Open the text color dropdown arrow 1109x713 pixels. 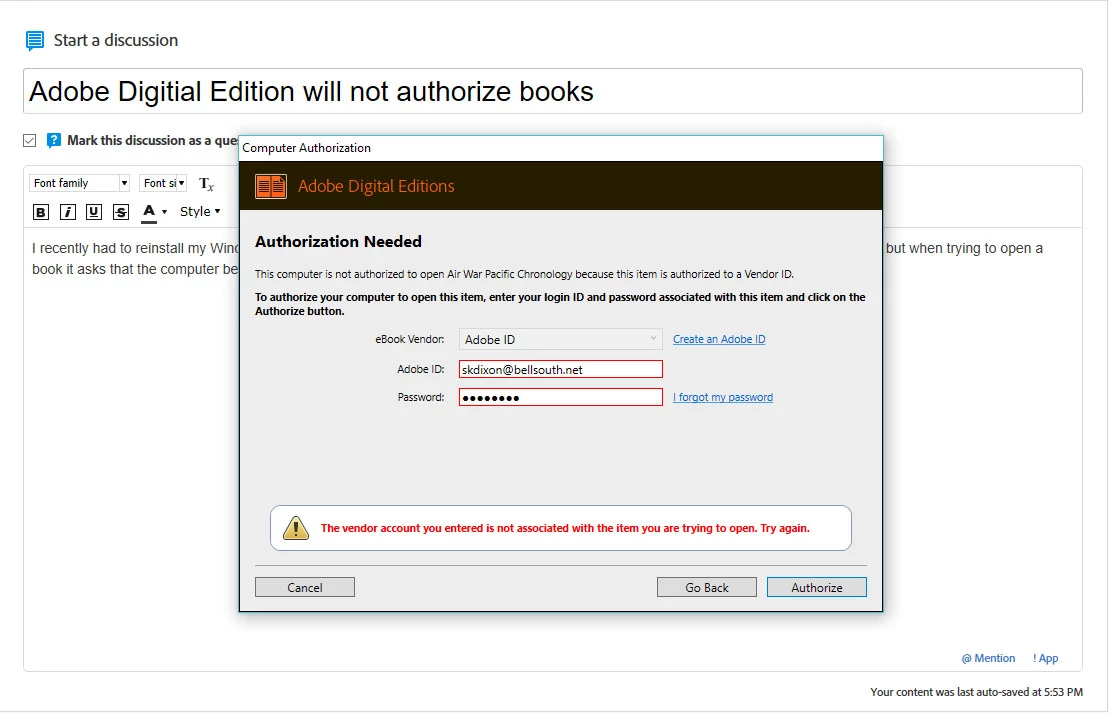click(x=164, y=211)
